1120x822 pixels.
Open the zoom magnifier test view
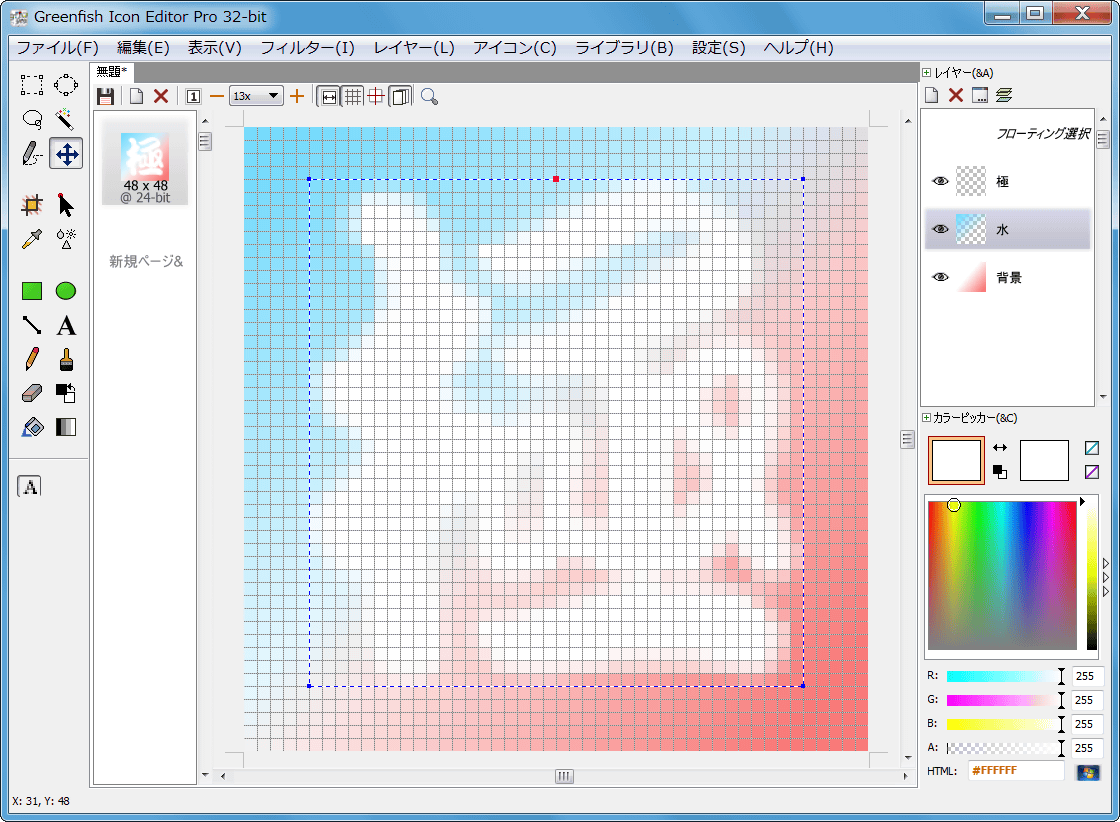point(429,96)
